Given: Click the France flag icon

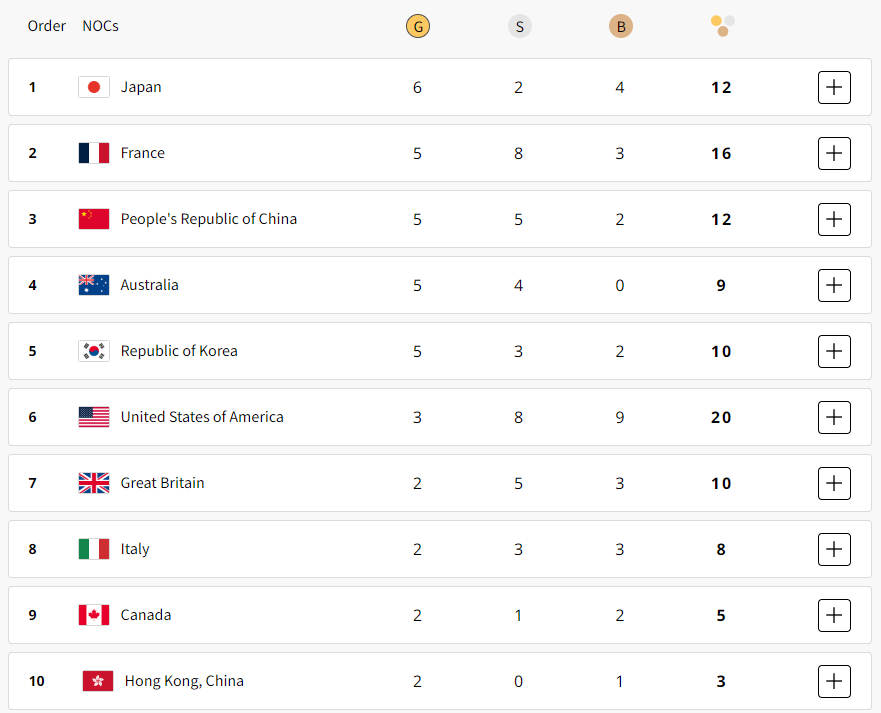Looking at the screenshot, I should (94, 153).
